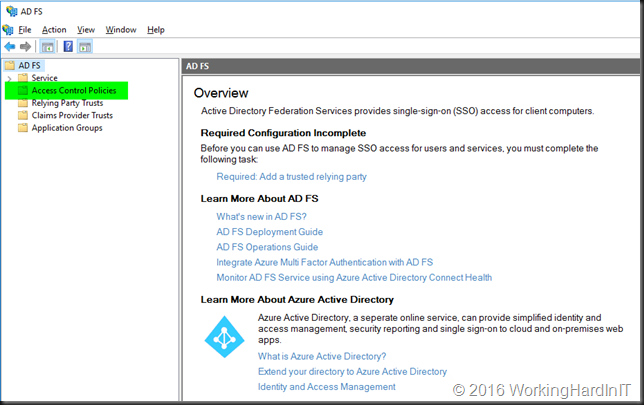The width and height of the screenshot is (644, 405).
Task: Open Extend your directory to Azure link
Action: tap(352, 371)
